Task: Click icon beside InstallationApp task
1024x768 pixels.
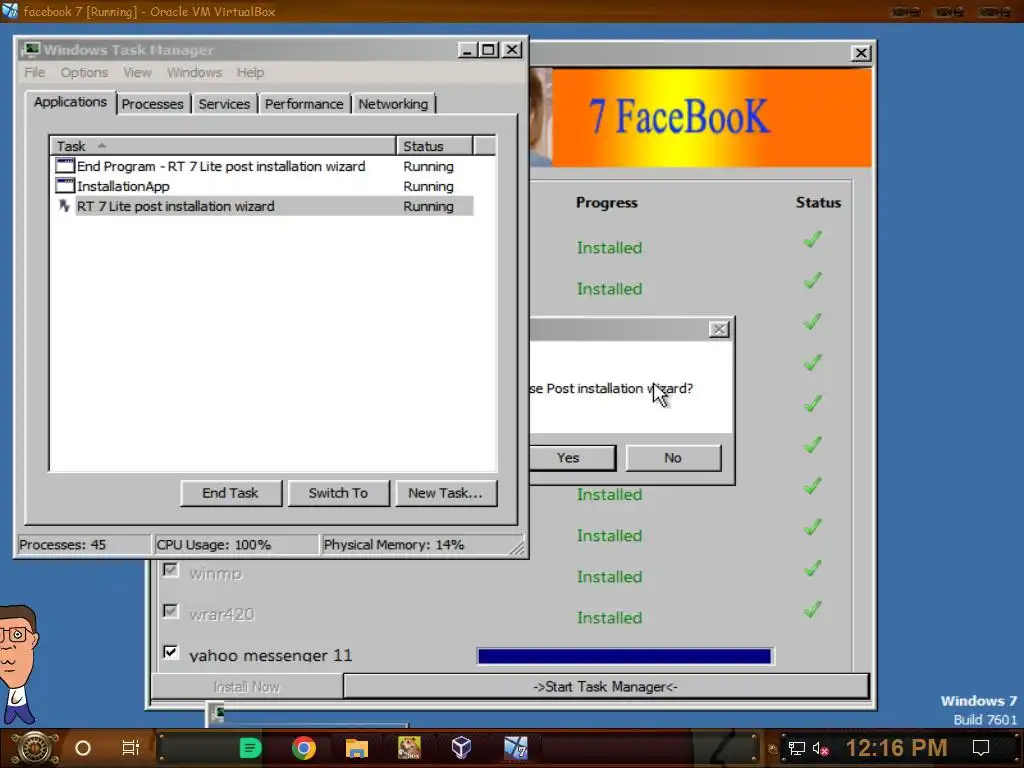Action: coord(65,186)
